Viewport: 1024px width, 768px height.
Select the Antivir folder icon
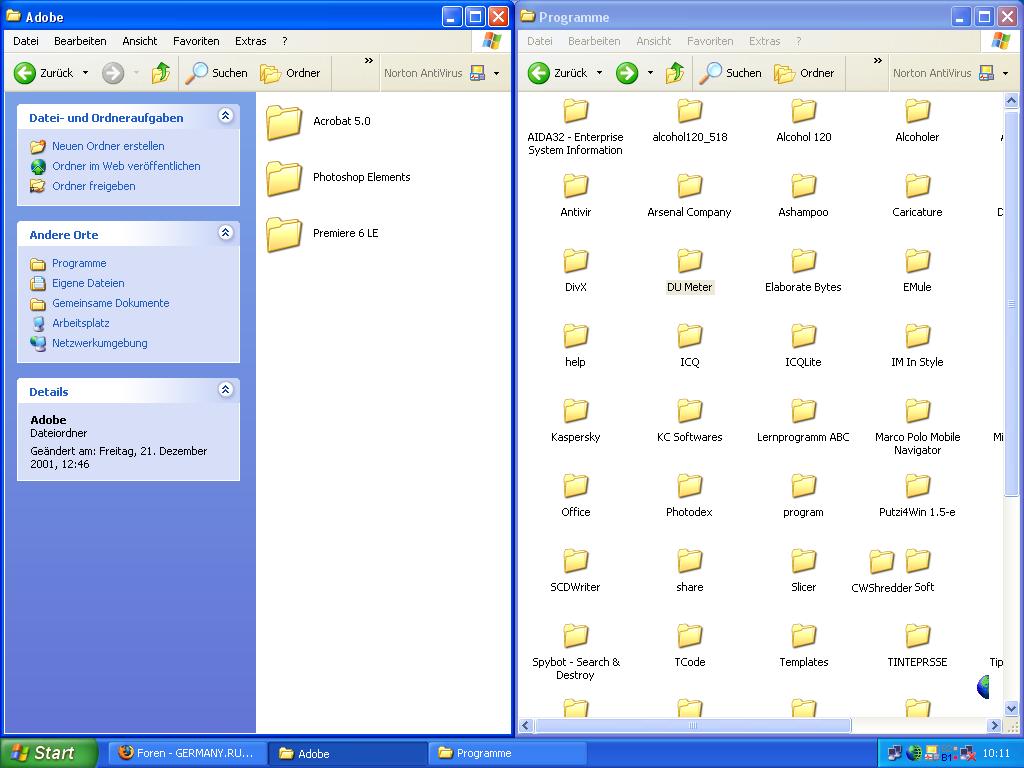click(575, 185)
